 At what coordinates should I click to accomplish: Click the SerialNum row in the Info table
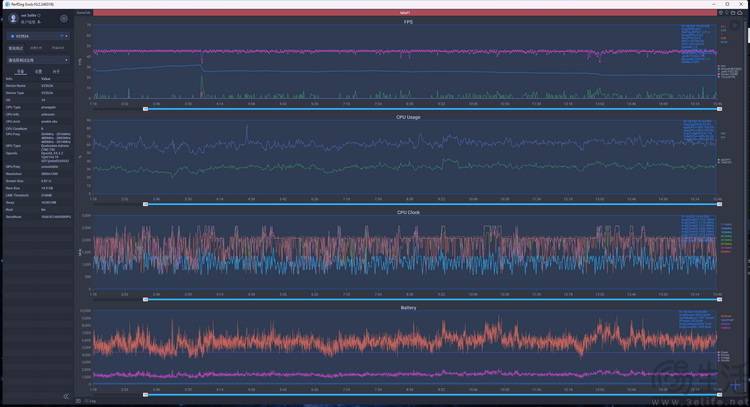[x=38, y=217]
